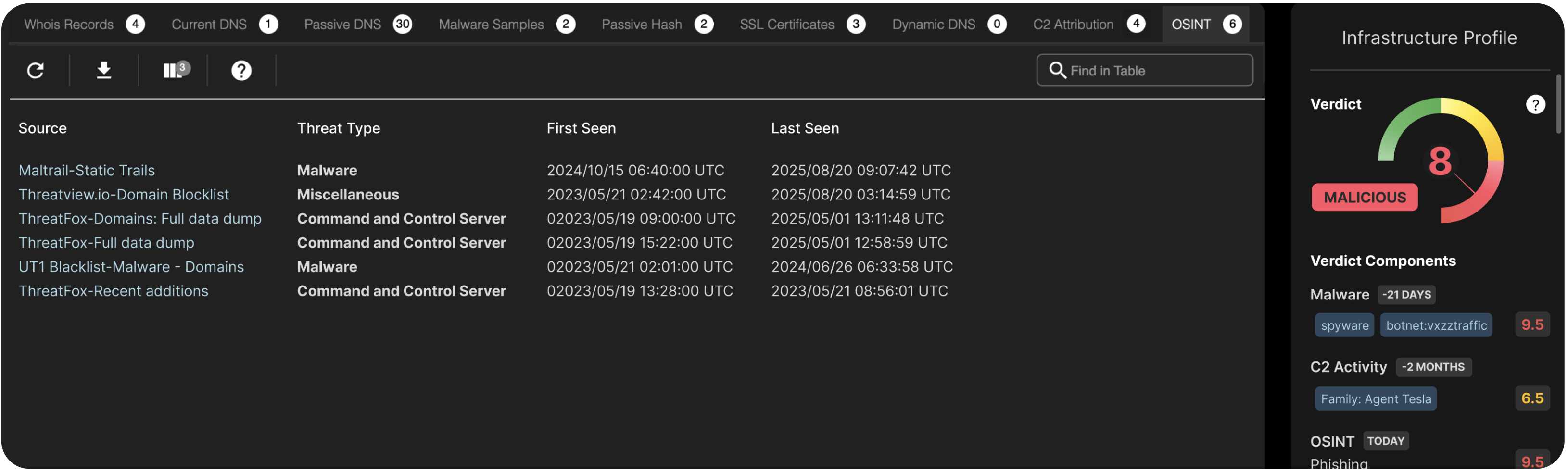Click the botnet:vxzztraffic tag

(x=1436, y=325)
